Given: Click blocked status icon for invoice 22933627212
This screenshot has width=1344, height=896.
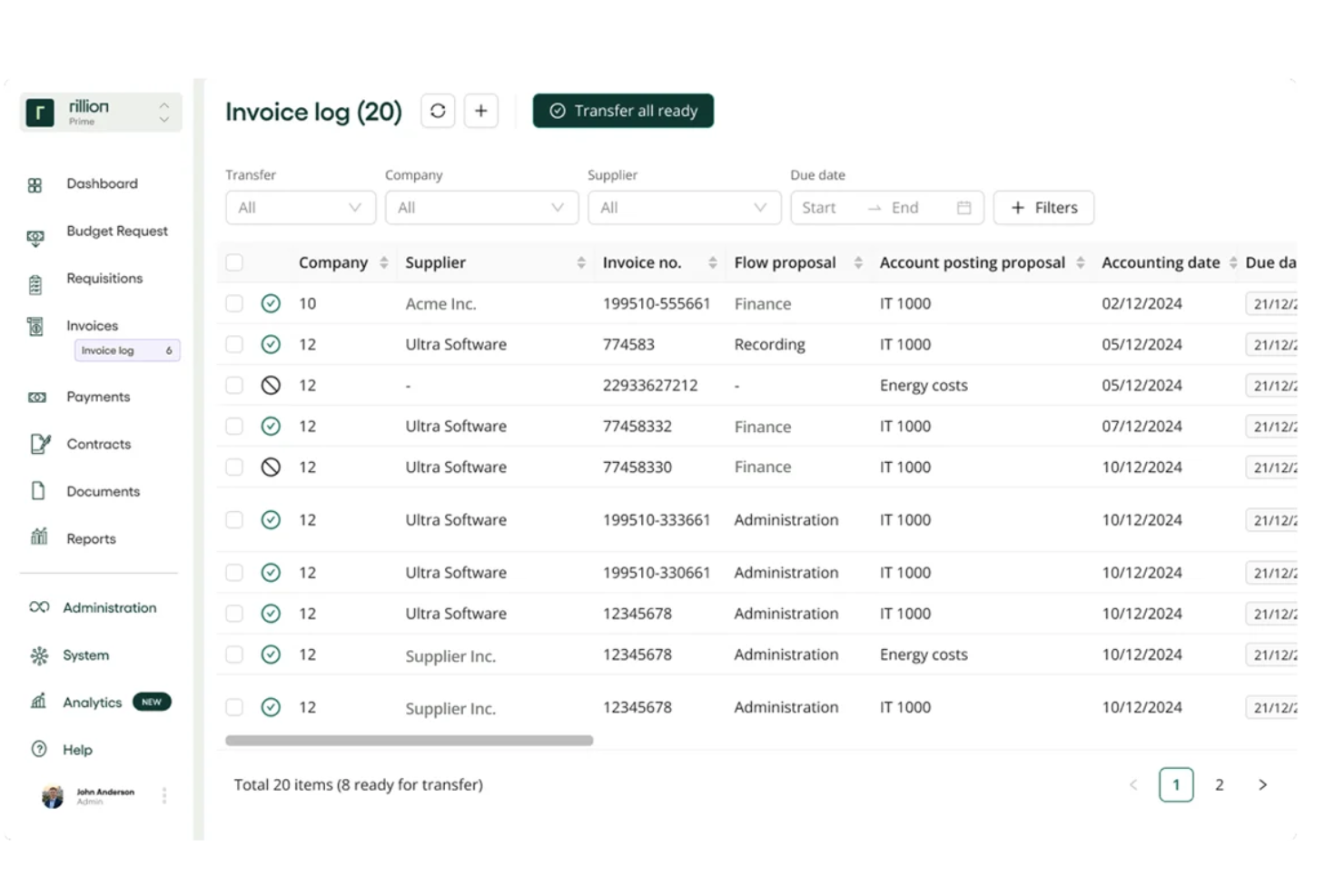Looking at the screenshot, I should (271, 385).
